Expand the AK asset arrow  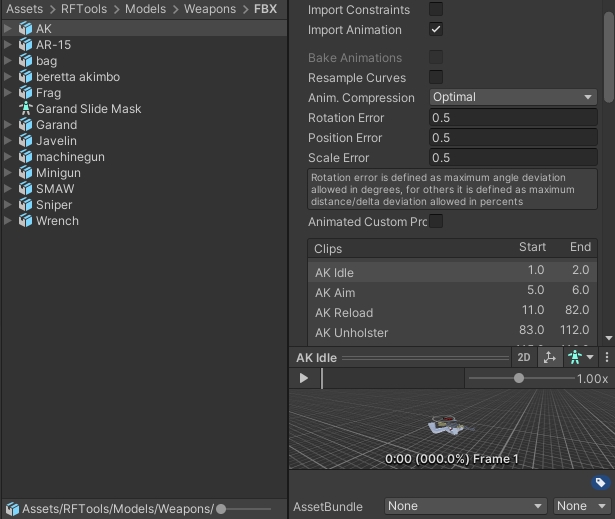coord(7,28)
